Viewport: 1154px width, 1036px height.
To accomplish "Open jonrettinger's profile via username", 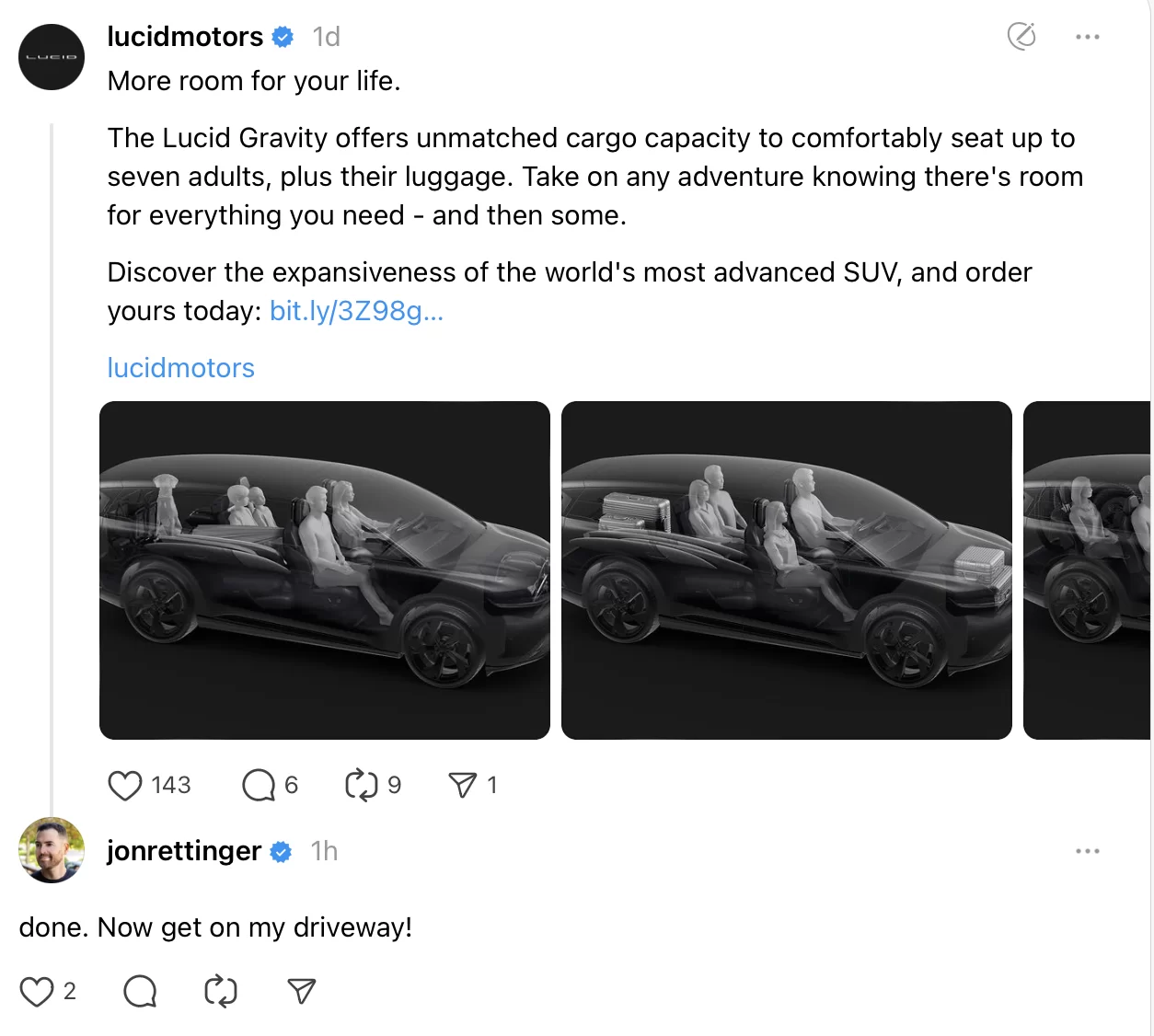I will 184,851.
